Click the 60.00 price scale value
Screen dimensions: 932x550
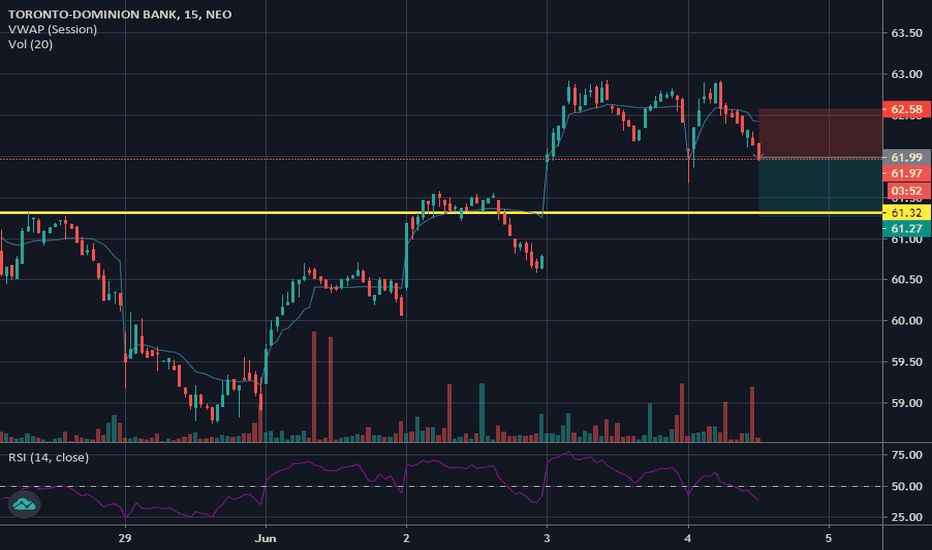pos(906,320)
